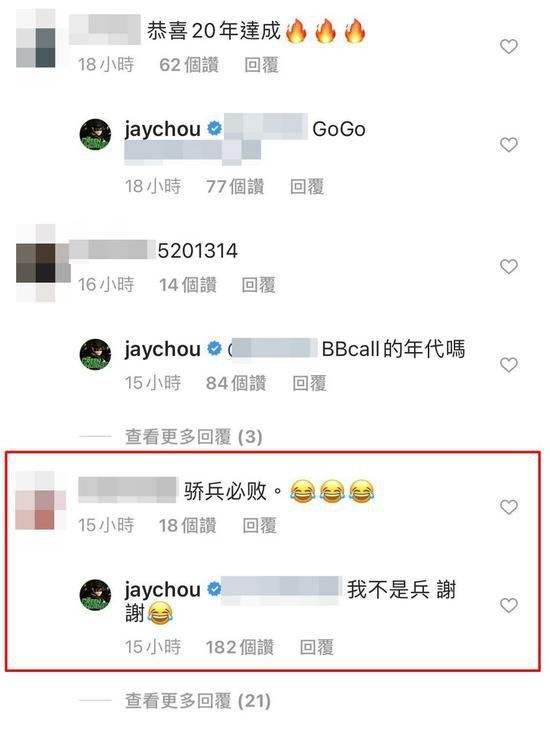Reply to the 骄兵必败 comment

click(259, 525)
